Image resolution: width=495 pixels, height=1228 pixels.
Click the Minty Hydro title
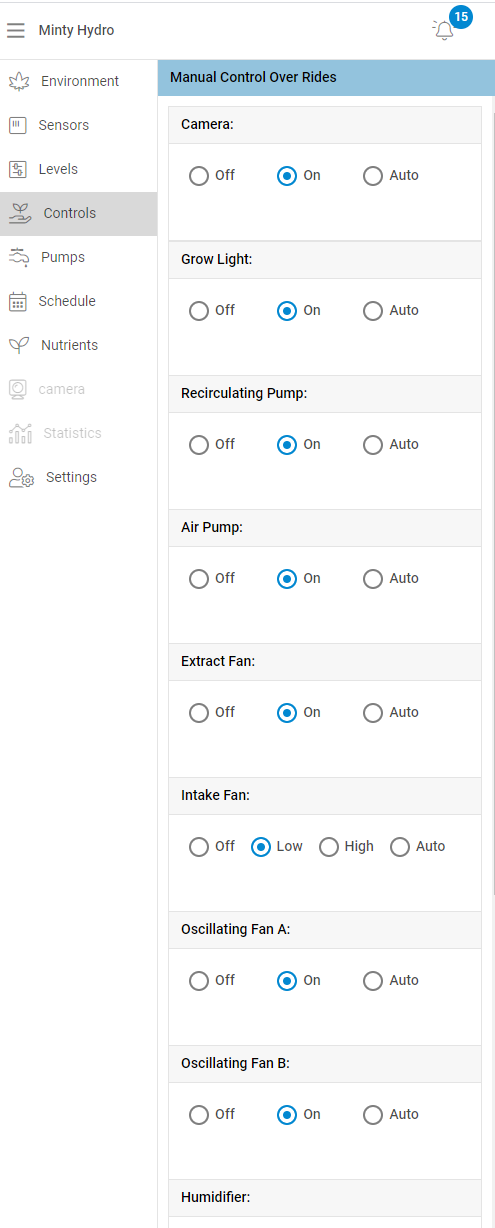76,30
